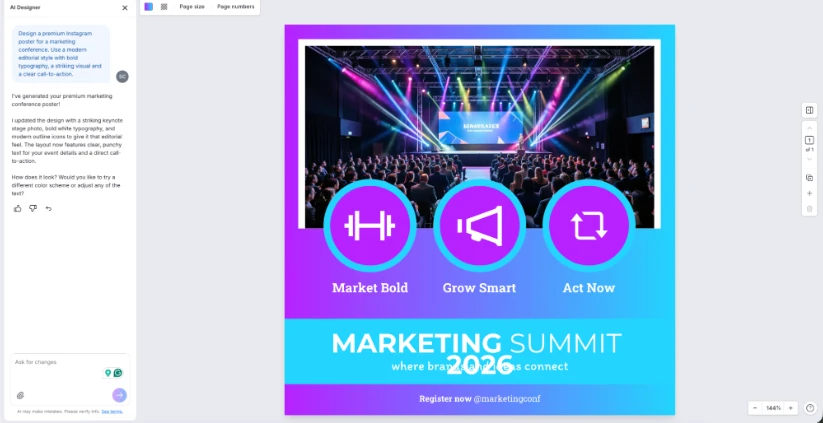Zoom out with the minus button
This screenshot has height=423, width=823.
[755, 408]
